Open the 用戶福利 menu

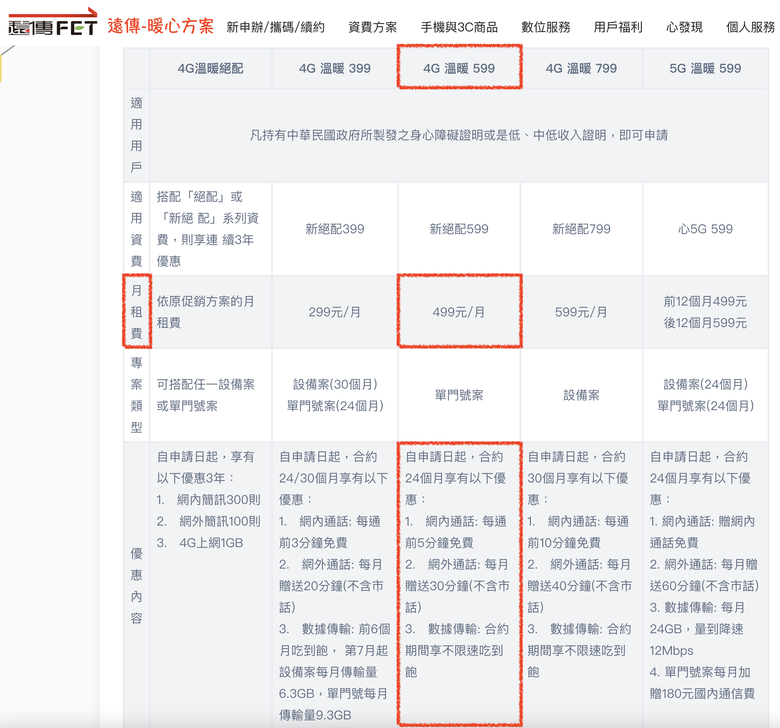[x=618, y=27]
